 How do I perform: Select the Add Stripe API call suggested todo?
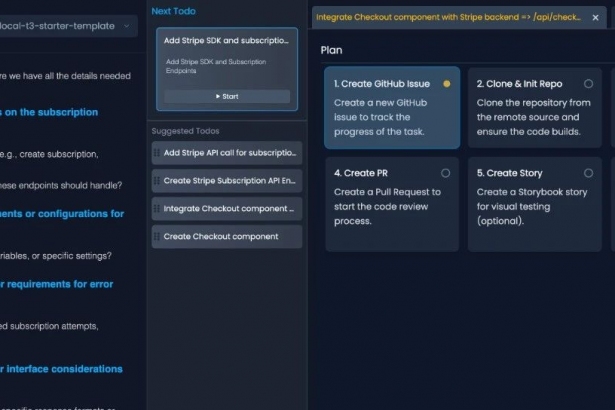click(x=227, y=153)
